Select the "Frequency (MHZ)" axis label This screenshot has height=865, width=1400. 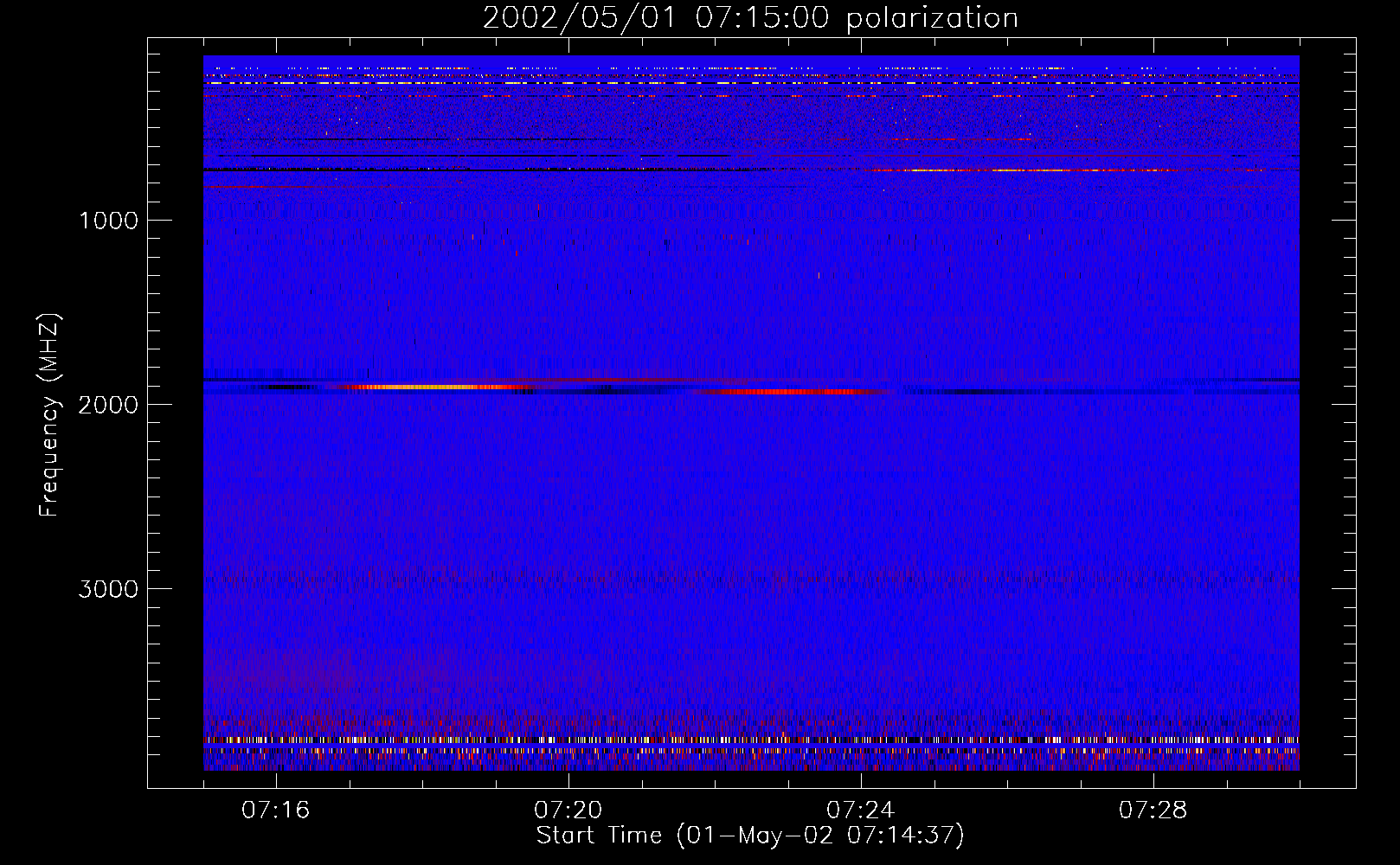click(49, 415)
